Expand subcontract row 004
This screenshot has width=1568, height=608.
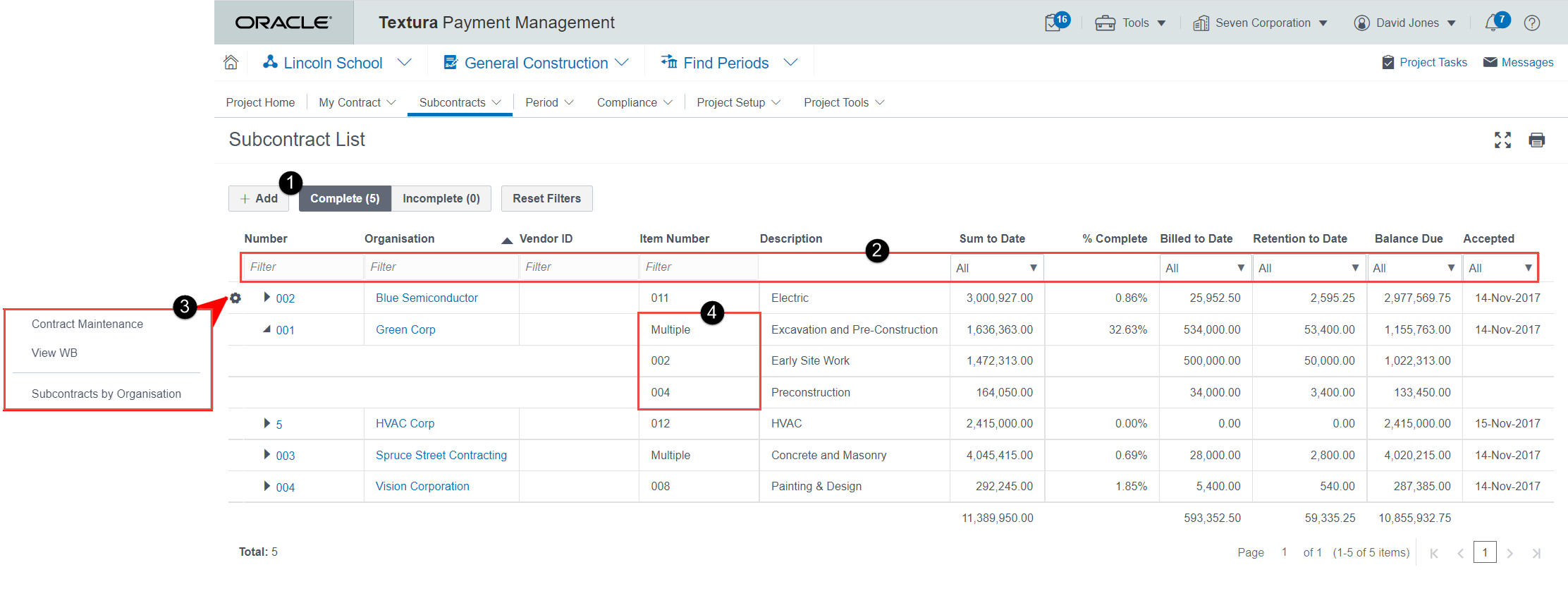point(267,486)
